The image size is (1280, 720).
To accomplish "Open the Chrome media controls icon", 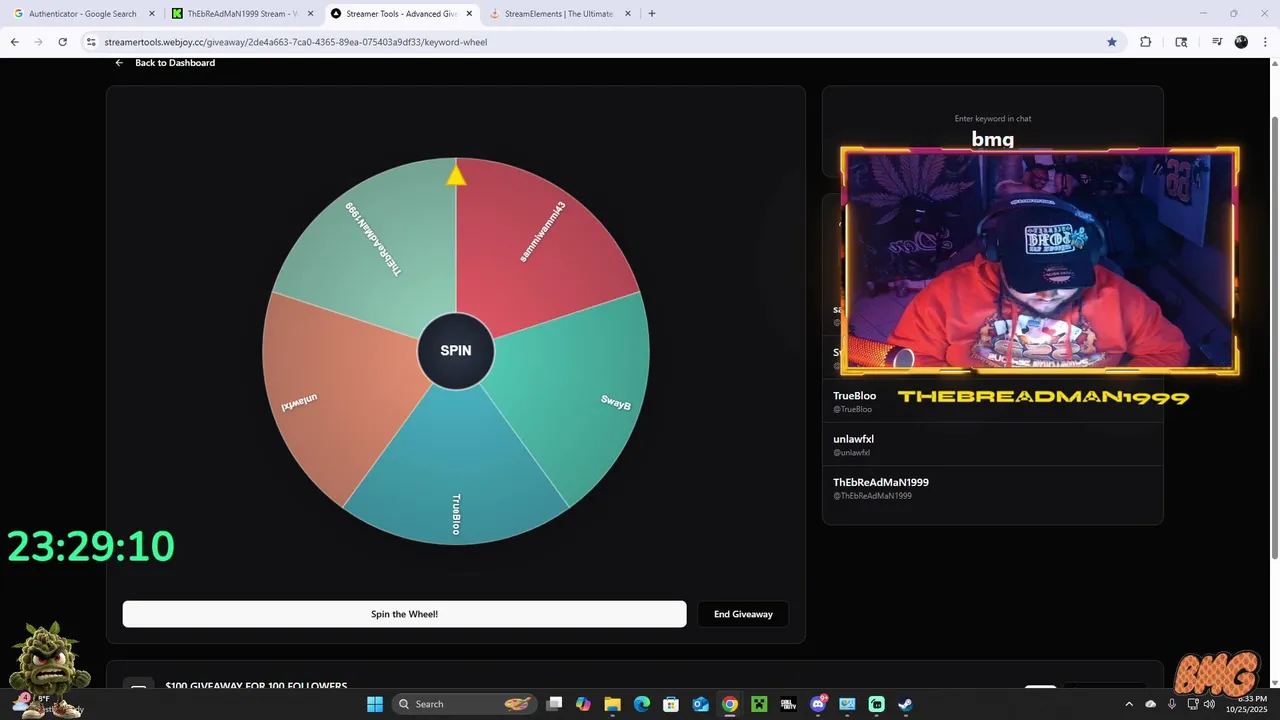I will (x=1217, y=42).
